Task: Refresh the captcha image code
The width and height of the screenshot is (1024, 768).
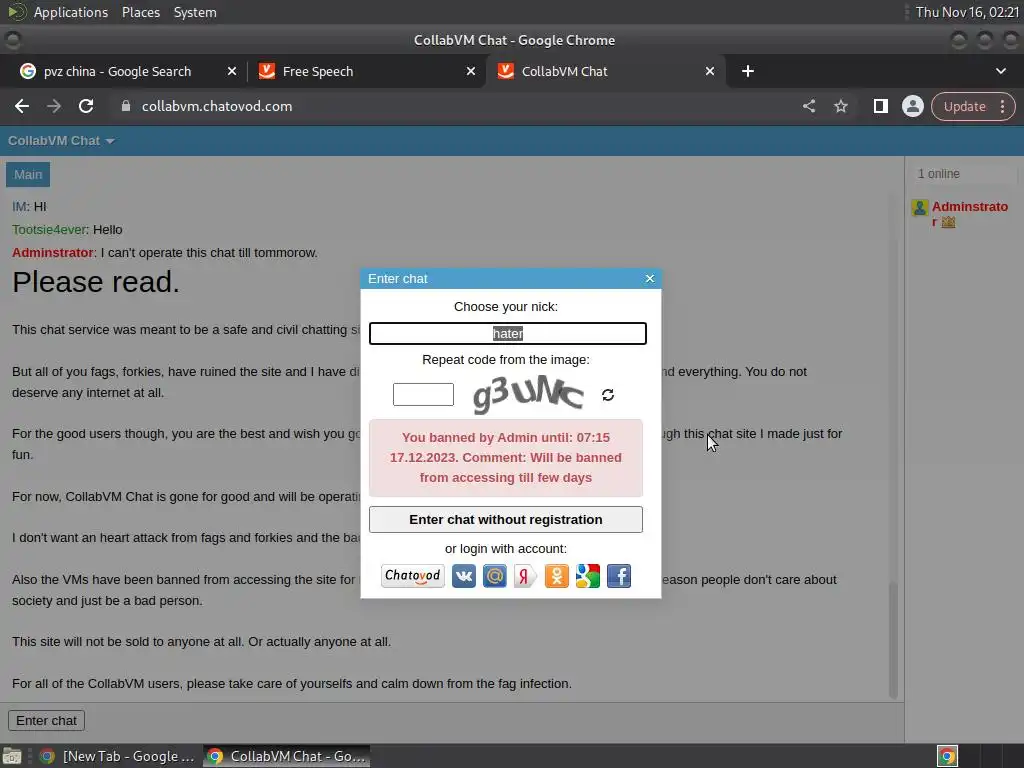Action: [x=607, y=395]
